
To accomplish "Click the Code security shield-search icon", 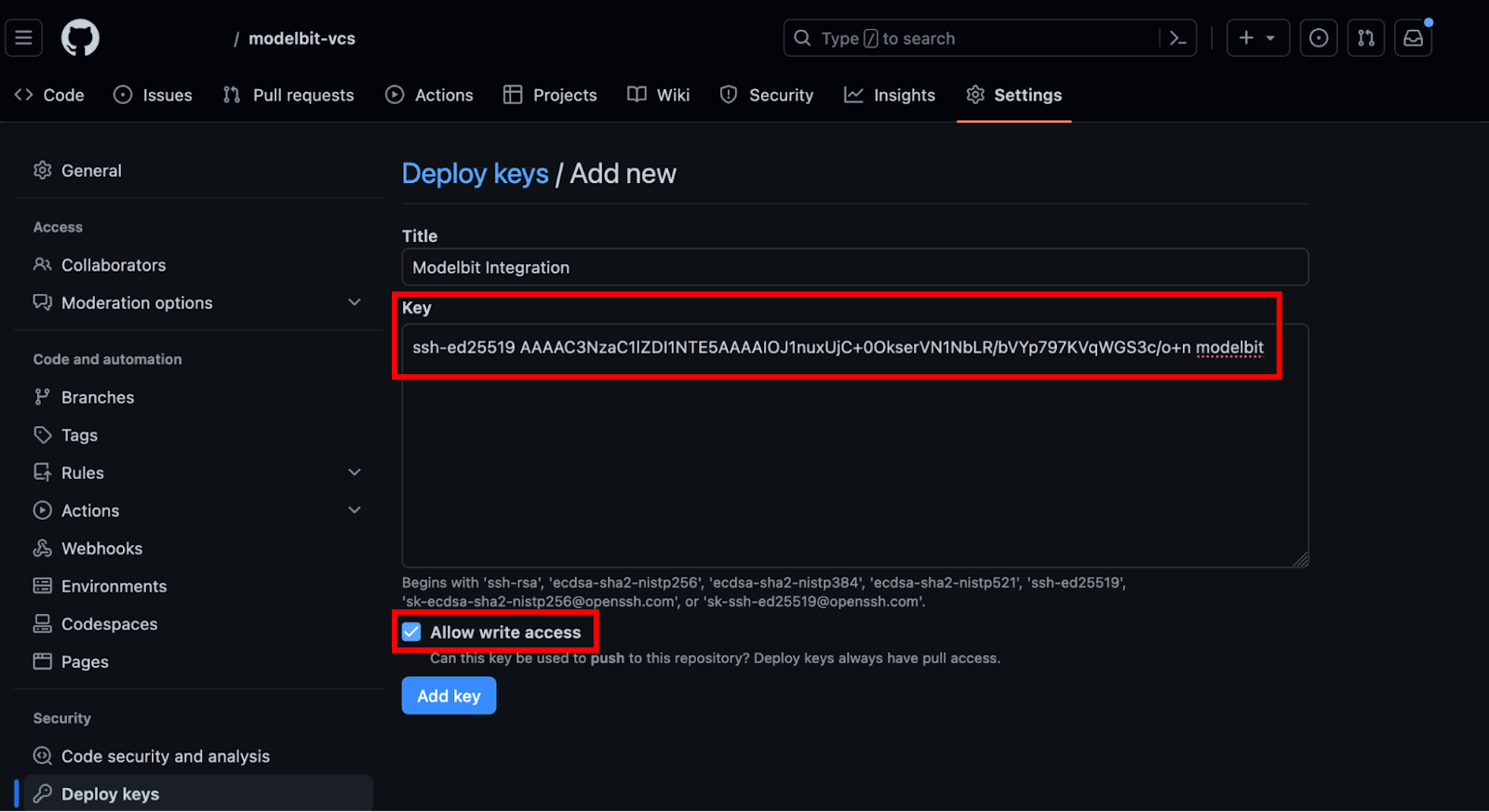I will pos(43,756).
